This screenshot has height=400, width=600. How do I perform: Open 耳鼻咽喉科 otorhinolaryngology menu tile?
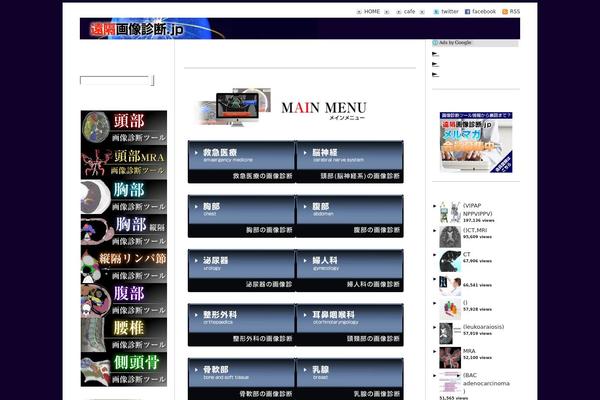pyautogui.click(x=350, y=325)
